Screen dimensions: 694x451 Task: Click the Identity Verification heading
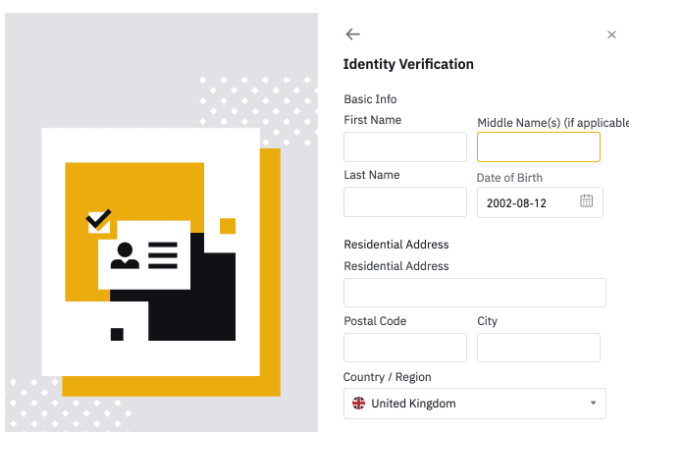pyautogui.click(x=408, y=64)
